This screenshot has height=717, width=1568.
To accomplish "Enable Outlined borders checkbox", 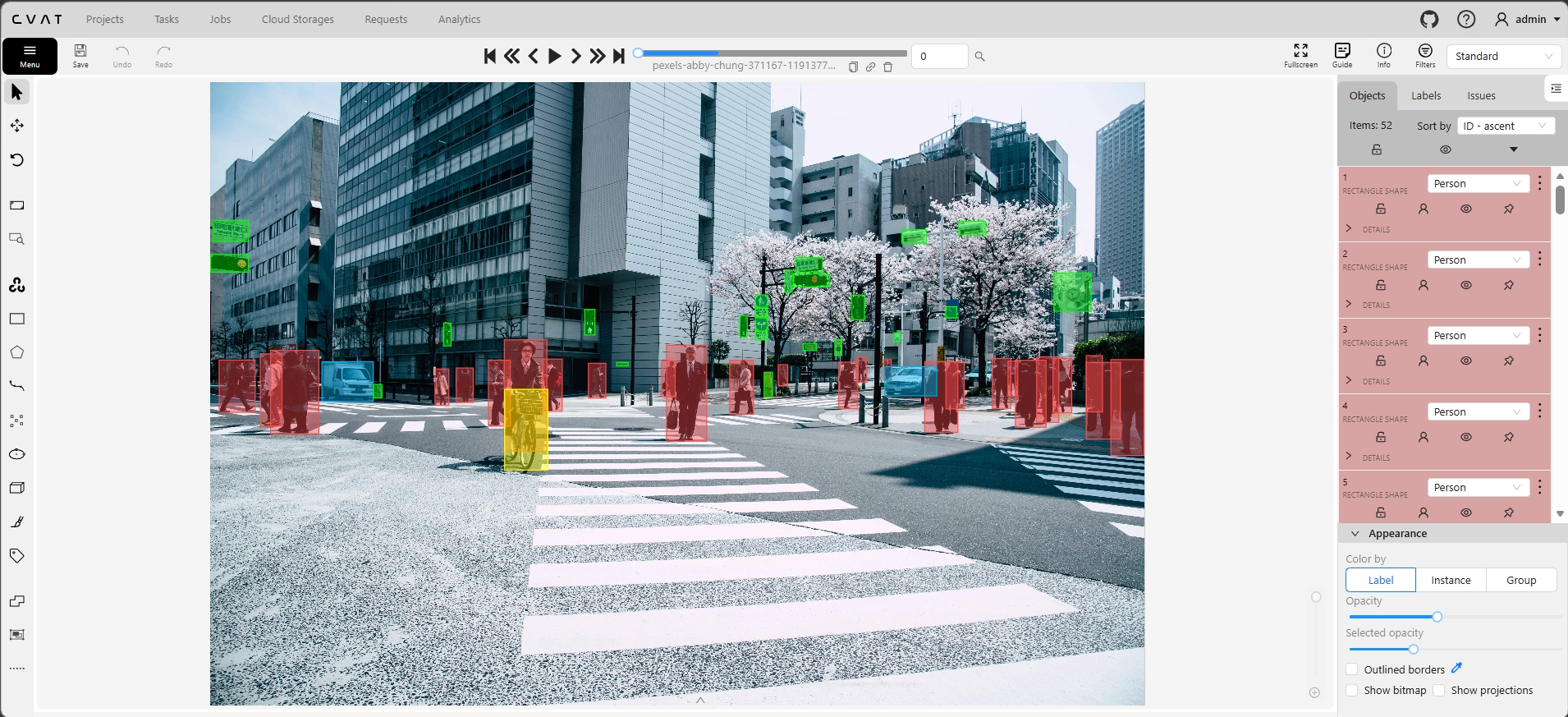I will click(x=1352, y=669).
